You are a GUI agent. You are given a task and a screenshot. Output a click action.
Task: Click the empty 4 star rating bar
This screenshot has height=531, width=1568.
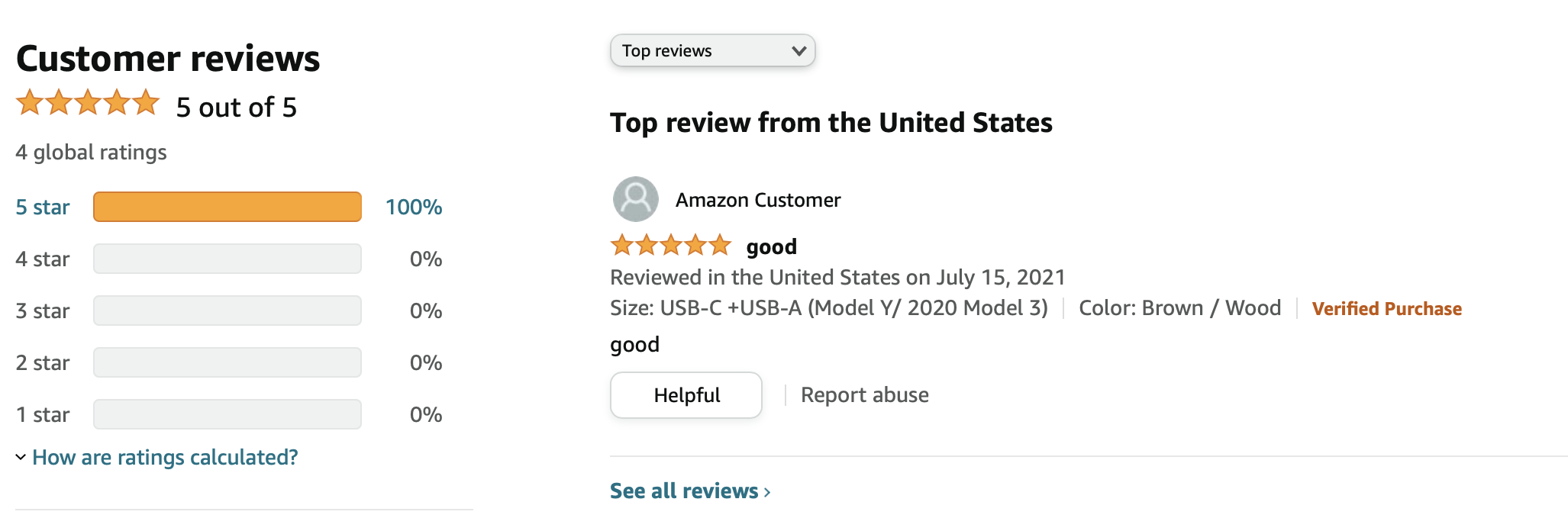[x=227, y=259]
